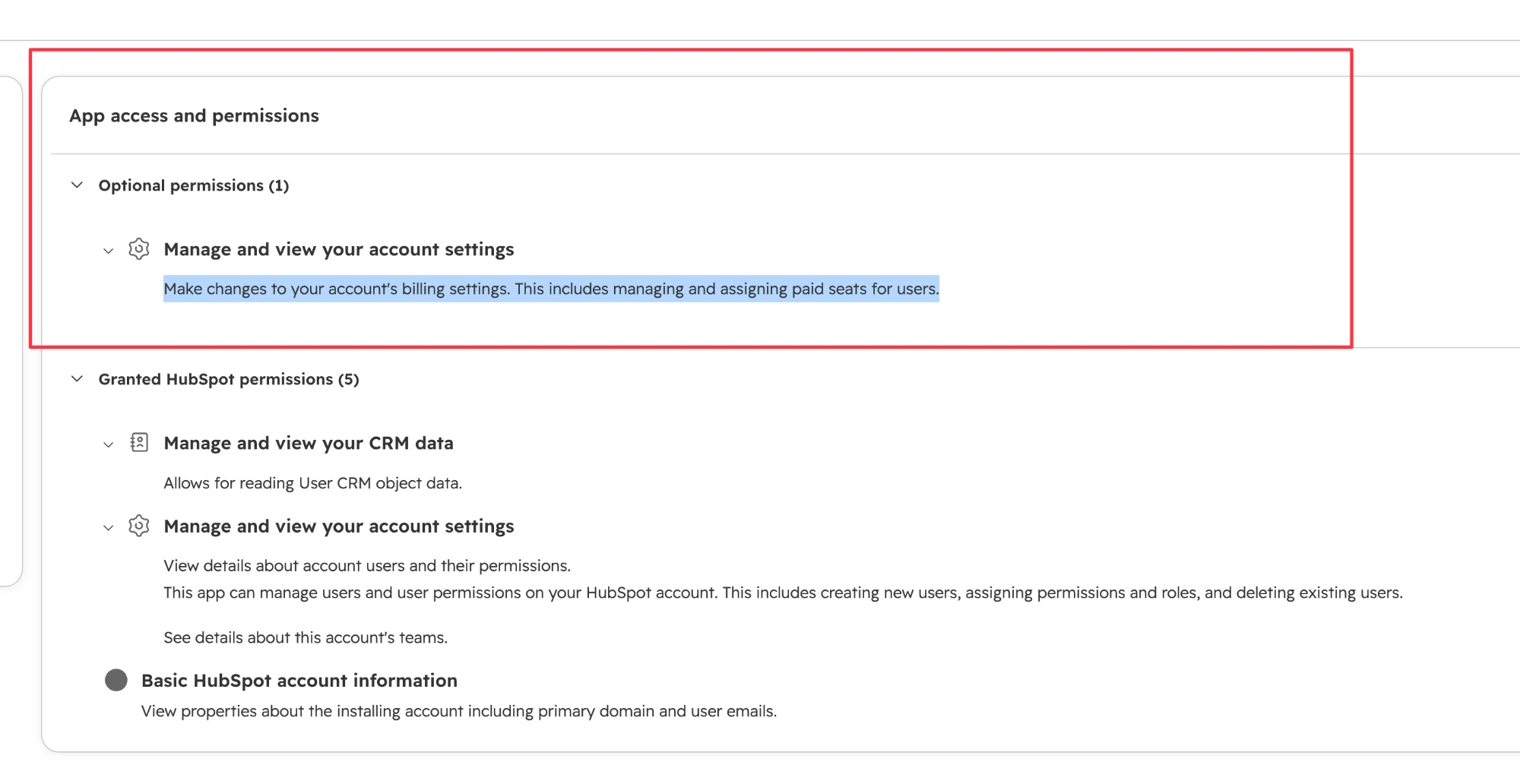
Task: Select the Optional permissions (1) label
Action: click(x=194, y=185)
